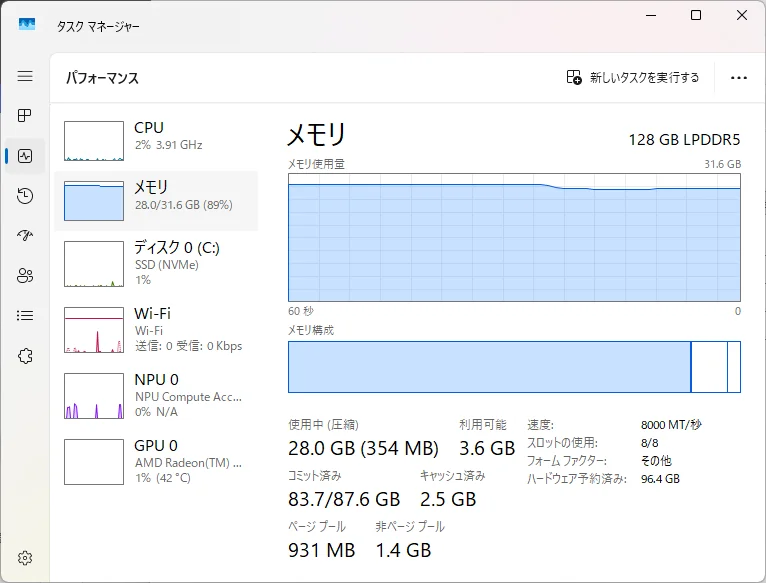
Task: Click the CPU mini graph thumbnail
Action: click(x=94, y=141)
